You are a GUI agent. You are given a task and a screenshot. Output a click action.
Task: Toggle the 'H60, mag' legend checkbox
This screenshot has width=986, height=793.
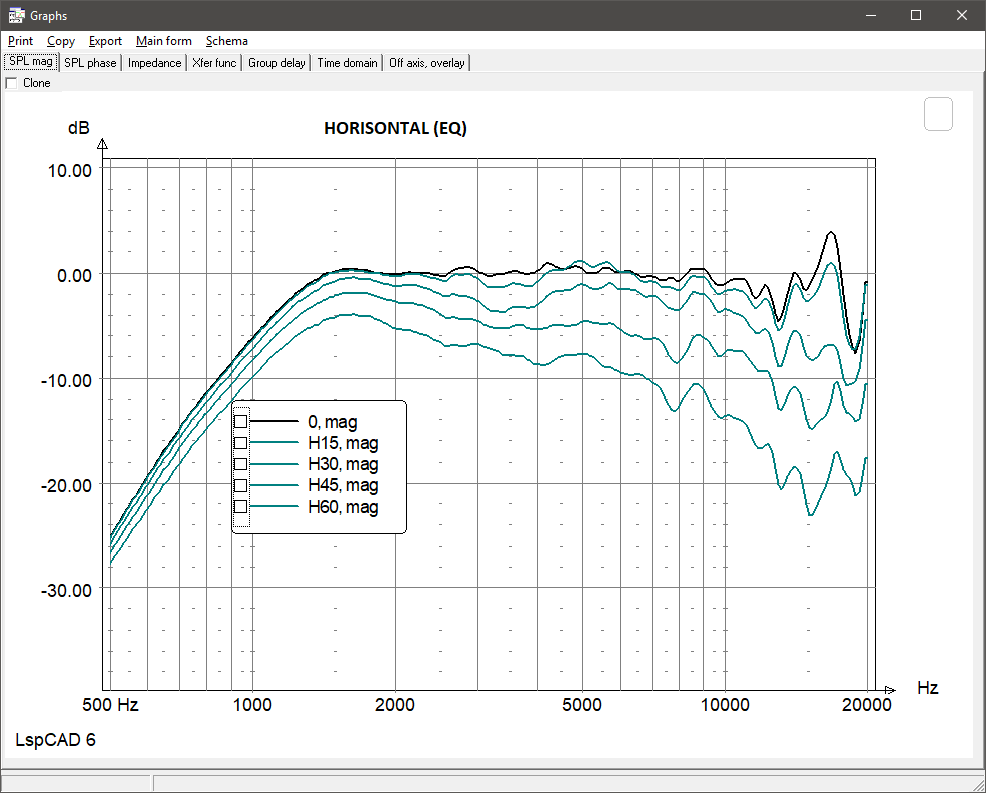point(240,507)
